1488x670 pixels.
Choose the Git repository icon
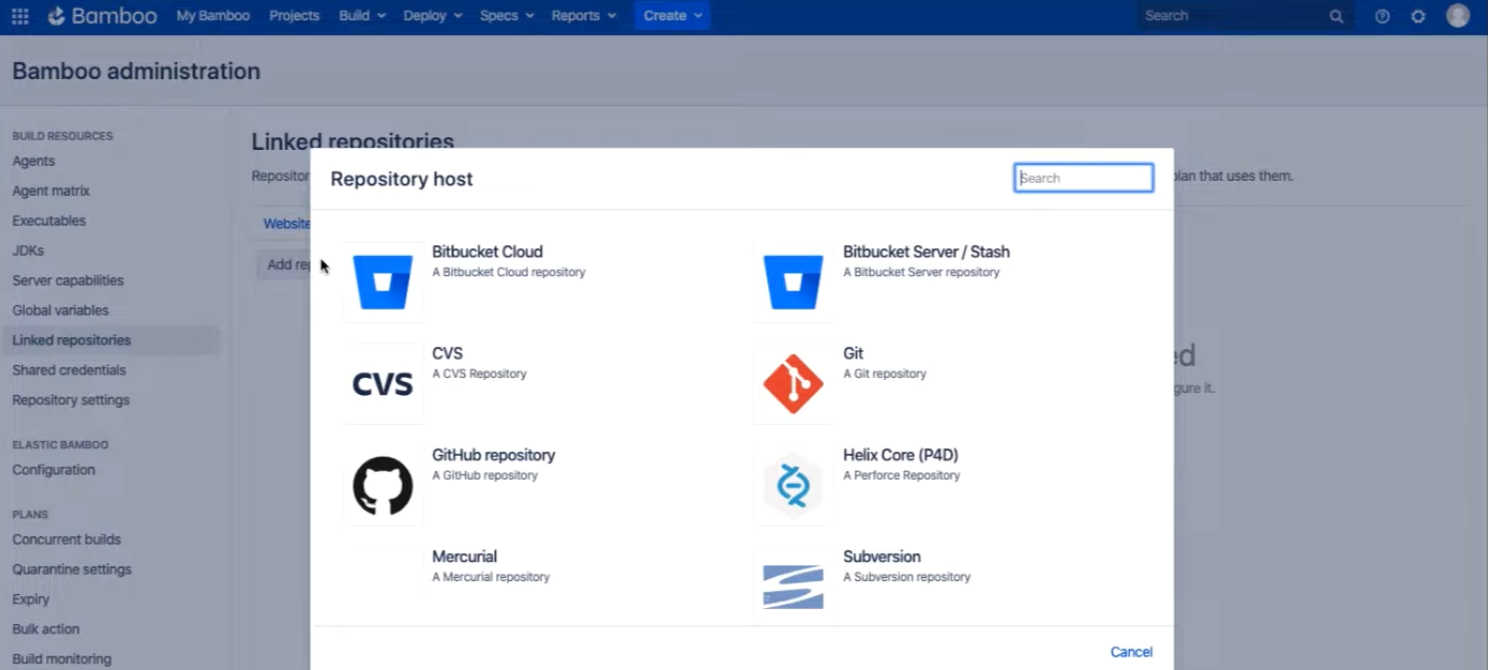[792, 383]
